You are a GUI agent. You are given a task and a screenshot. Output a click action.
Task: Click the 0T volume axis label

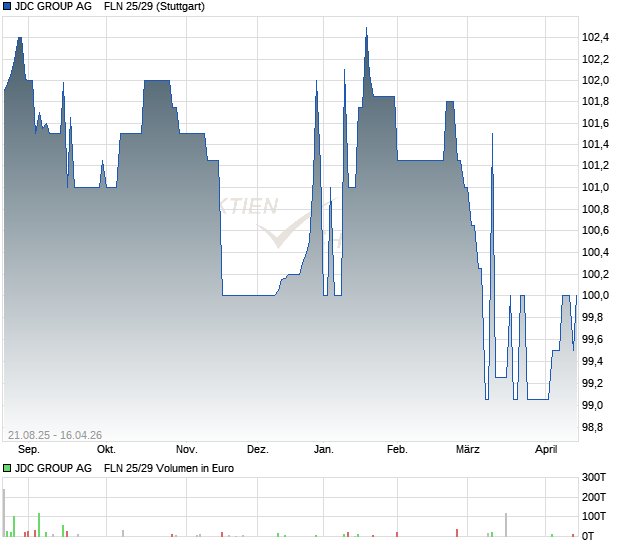[x=588, y=537]
